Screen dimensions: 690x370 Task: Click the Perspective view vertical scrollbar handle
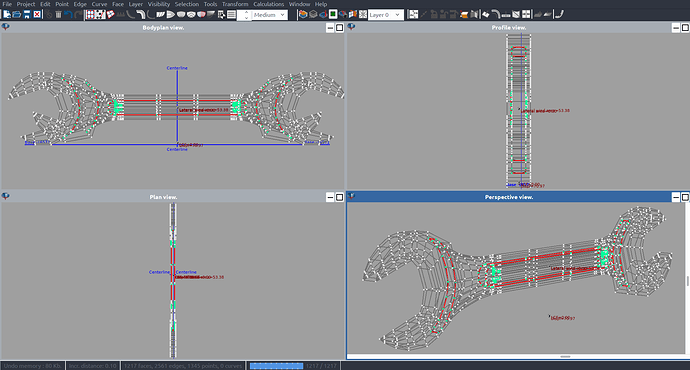pyautogui.click(x=687, y=281)
